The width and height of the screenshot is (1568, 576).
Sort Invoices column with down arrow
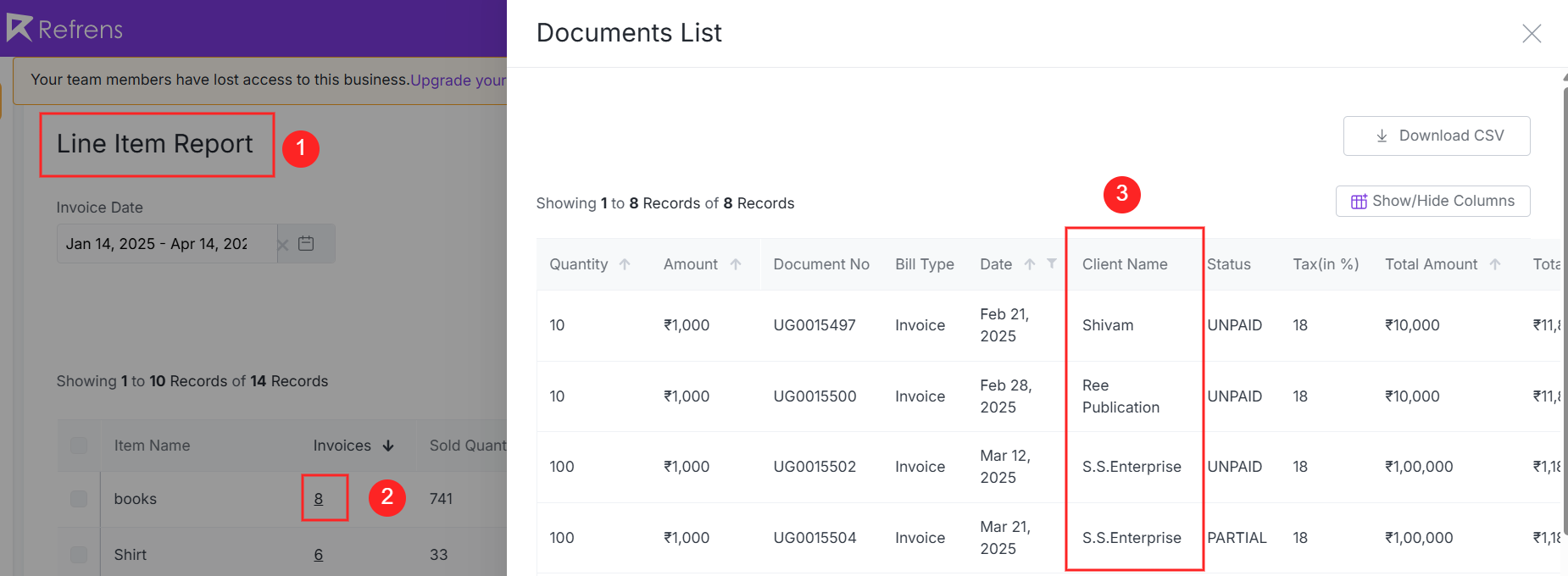388,446
